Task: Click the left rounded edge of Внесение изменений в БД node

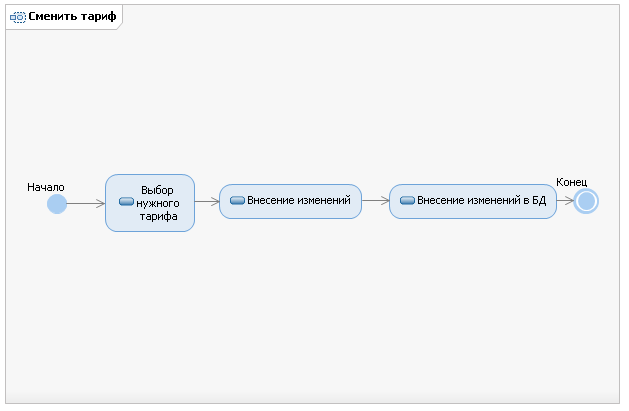Action: click(x=390, y=201)
